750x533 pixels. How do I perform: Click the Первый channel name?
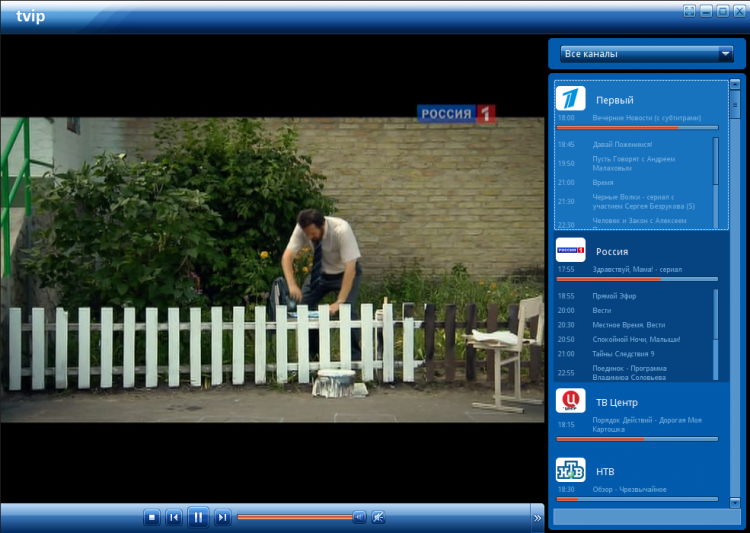615,100
